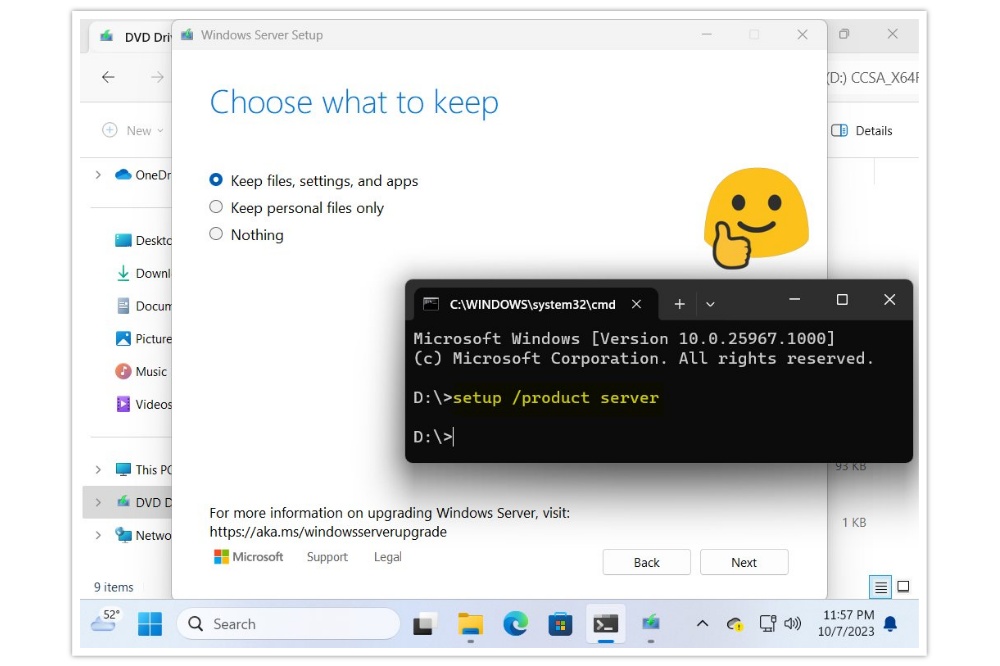
Task: Click the Forward arrow in File Explorer
Action: pyautogui.click(x=157, y=77)
